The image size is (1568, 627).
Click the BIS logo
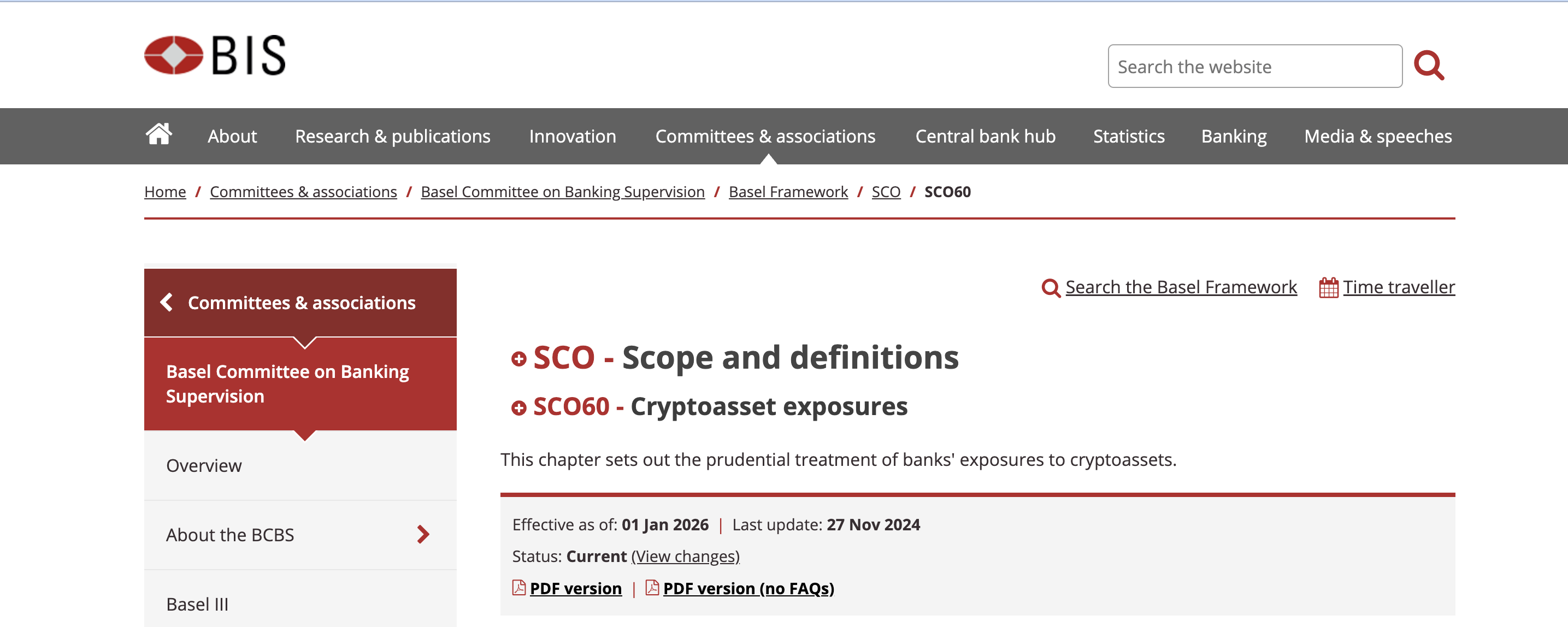215,55
